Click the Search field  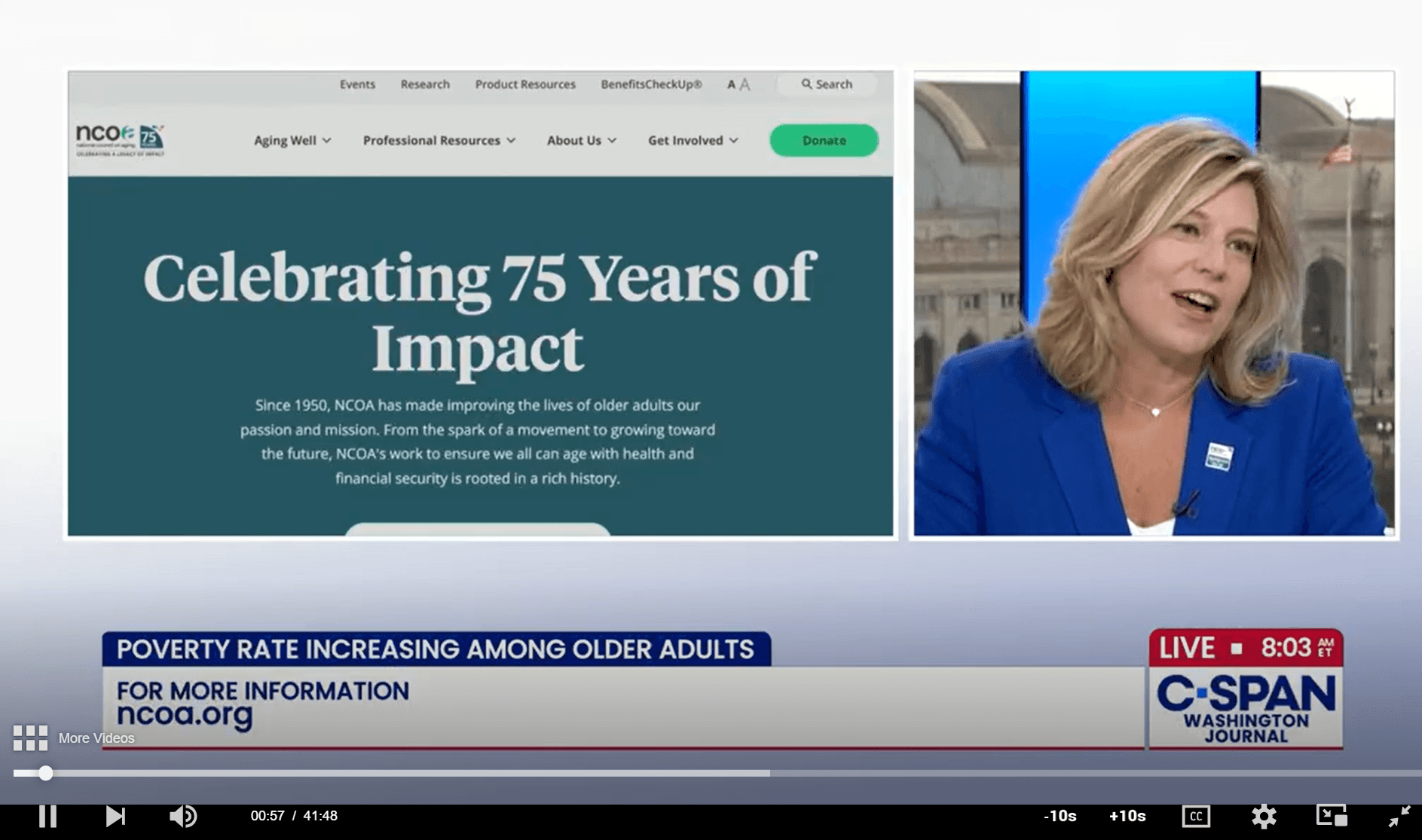(x=827, y=84)
